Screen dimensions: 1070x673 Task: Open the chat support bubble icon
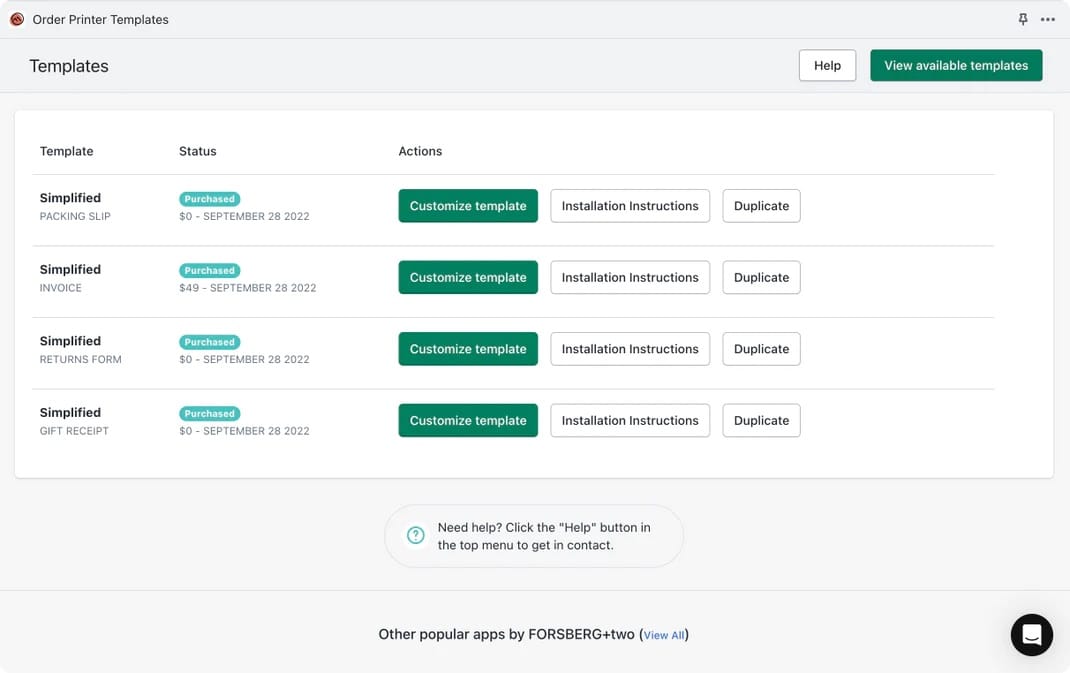click(x=1031, y=635)
